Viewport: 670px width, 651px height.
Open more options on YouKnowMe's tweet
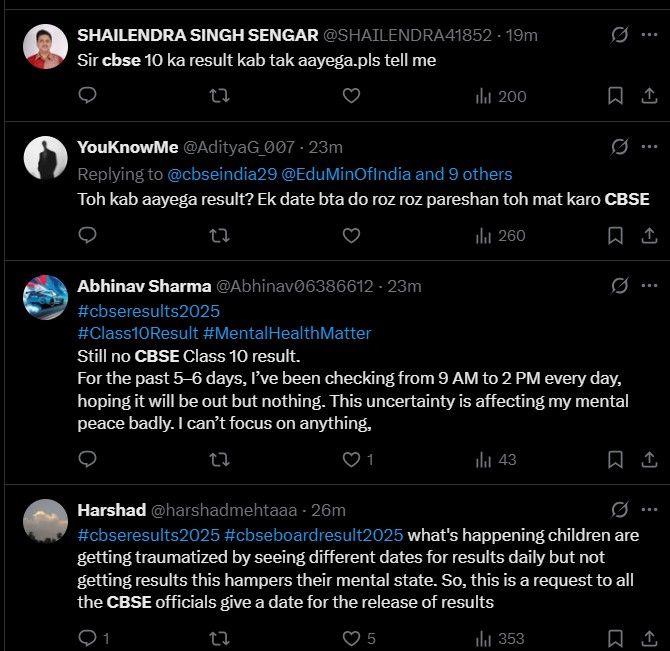(x=648, y=147)
